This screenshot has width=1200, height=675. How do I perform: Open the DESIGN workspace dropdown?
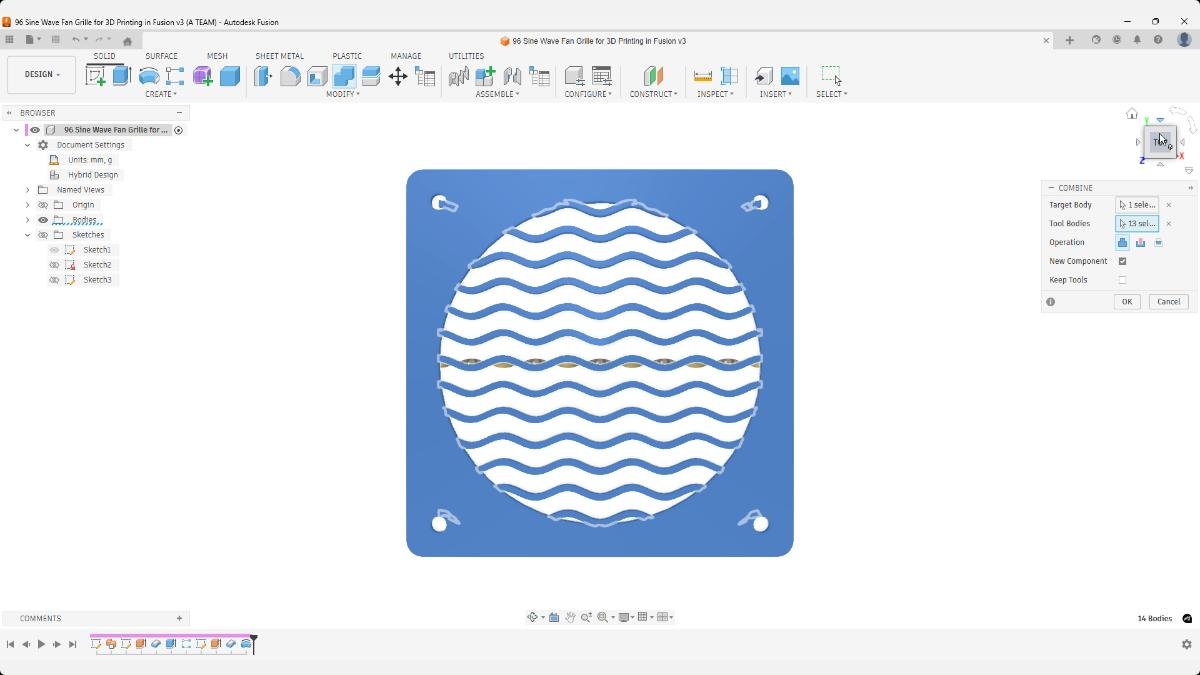point(42,75)
